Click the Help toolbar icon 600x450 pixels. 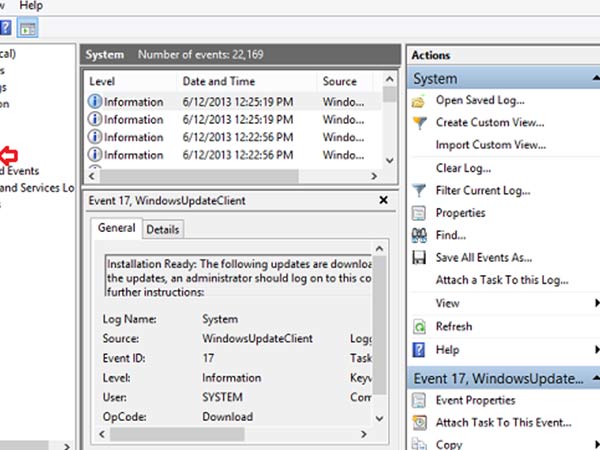pos(5,28)
